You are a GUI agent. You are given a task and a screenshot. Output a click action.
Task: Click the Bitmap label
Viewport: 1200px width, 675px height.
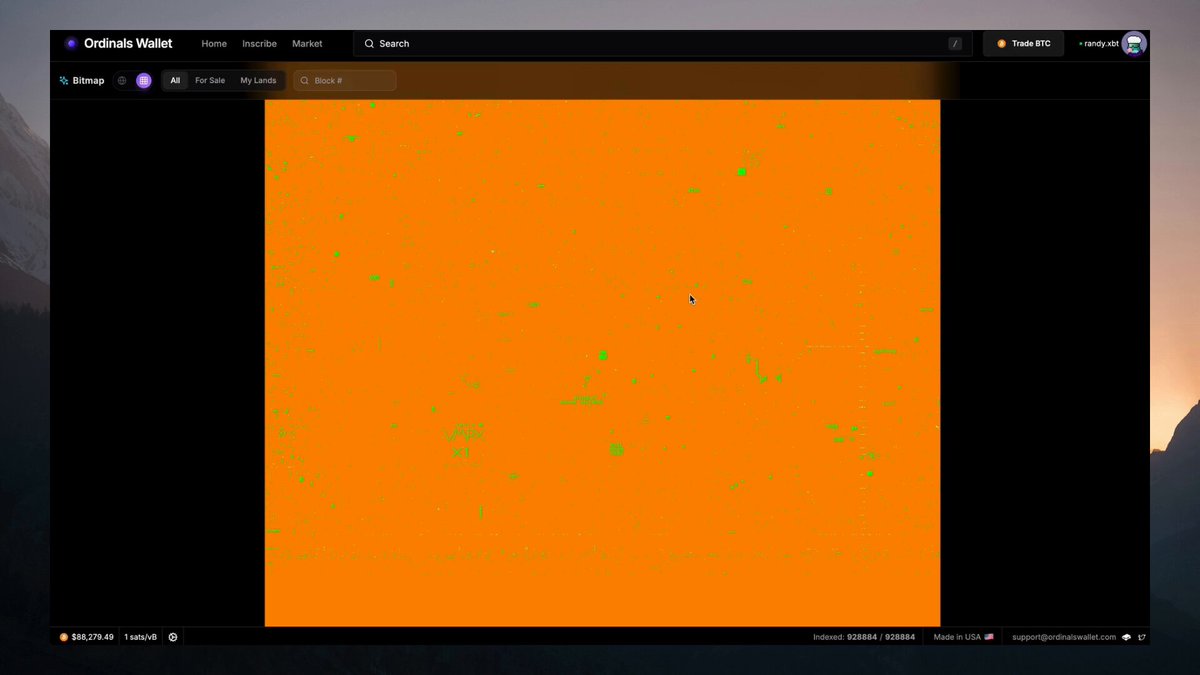[88, 80]
